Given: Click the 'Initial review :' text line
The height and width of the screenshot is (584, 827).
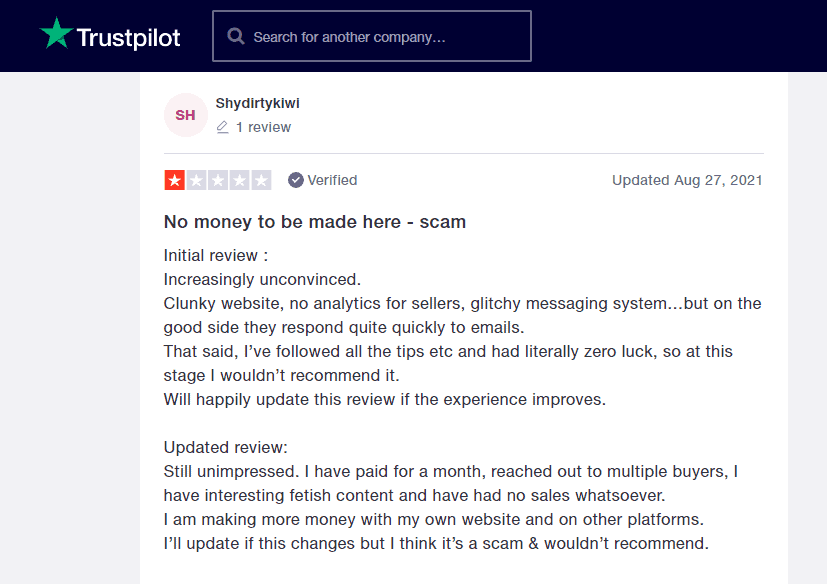Looking at the screenshot, I should (x=216, y=255).
